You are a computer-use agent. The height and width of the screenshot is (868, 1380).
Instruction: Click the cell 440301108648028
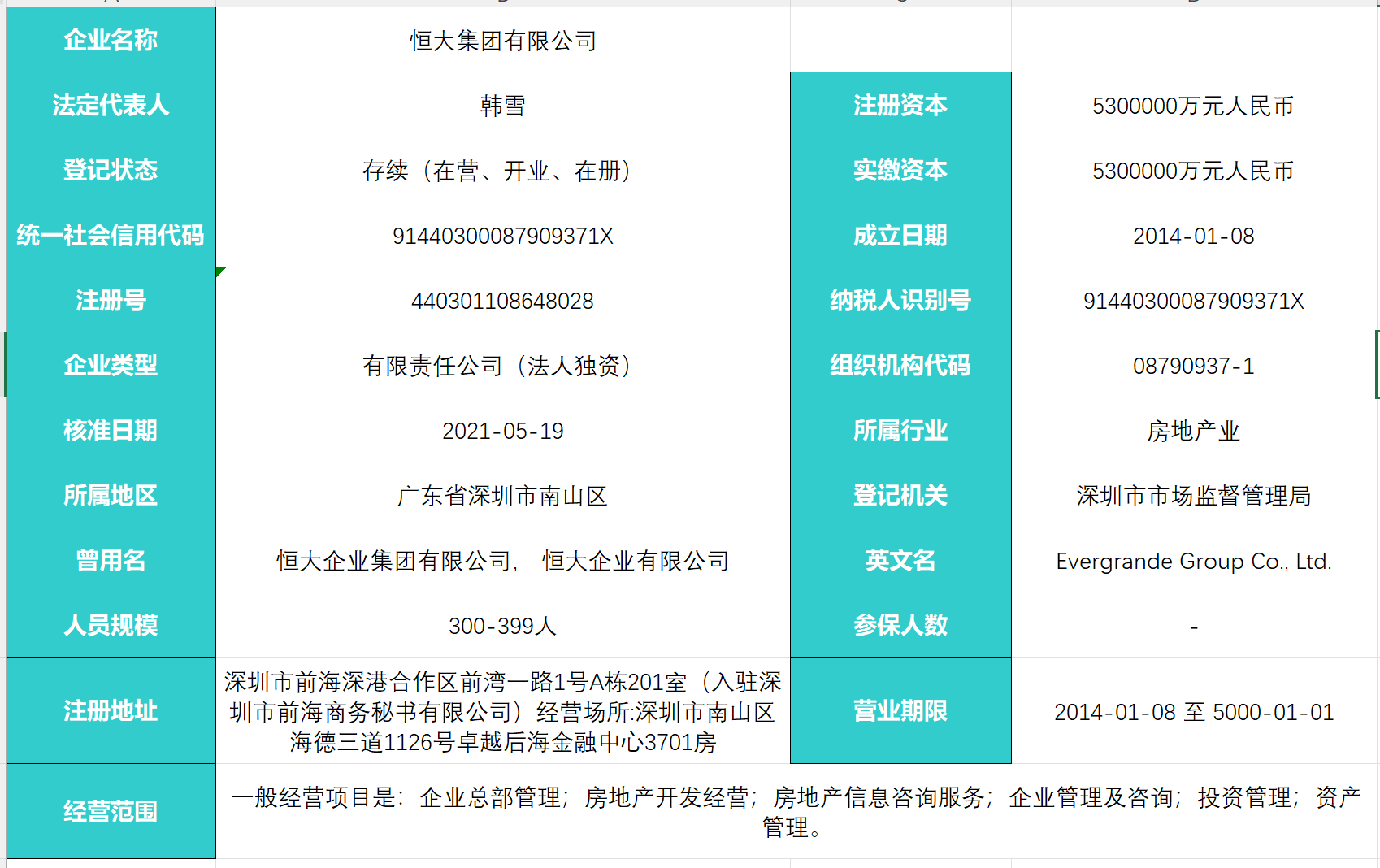(x=503, y=300)
